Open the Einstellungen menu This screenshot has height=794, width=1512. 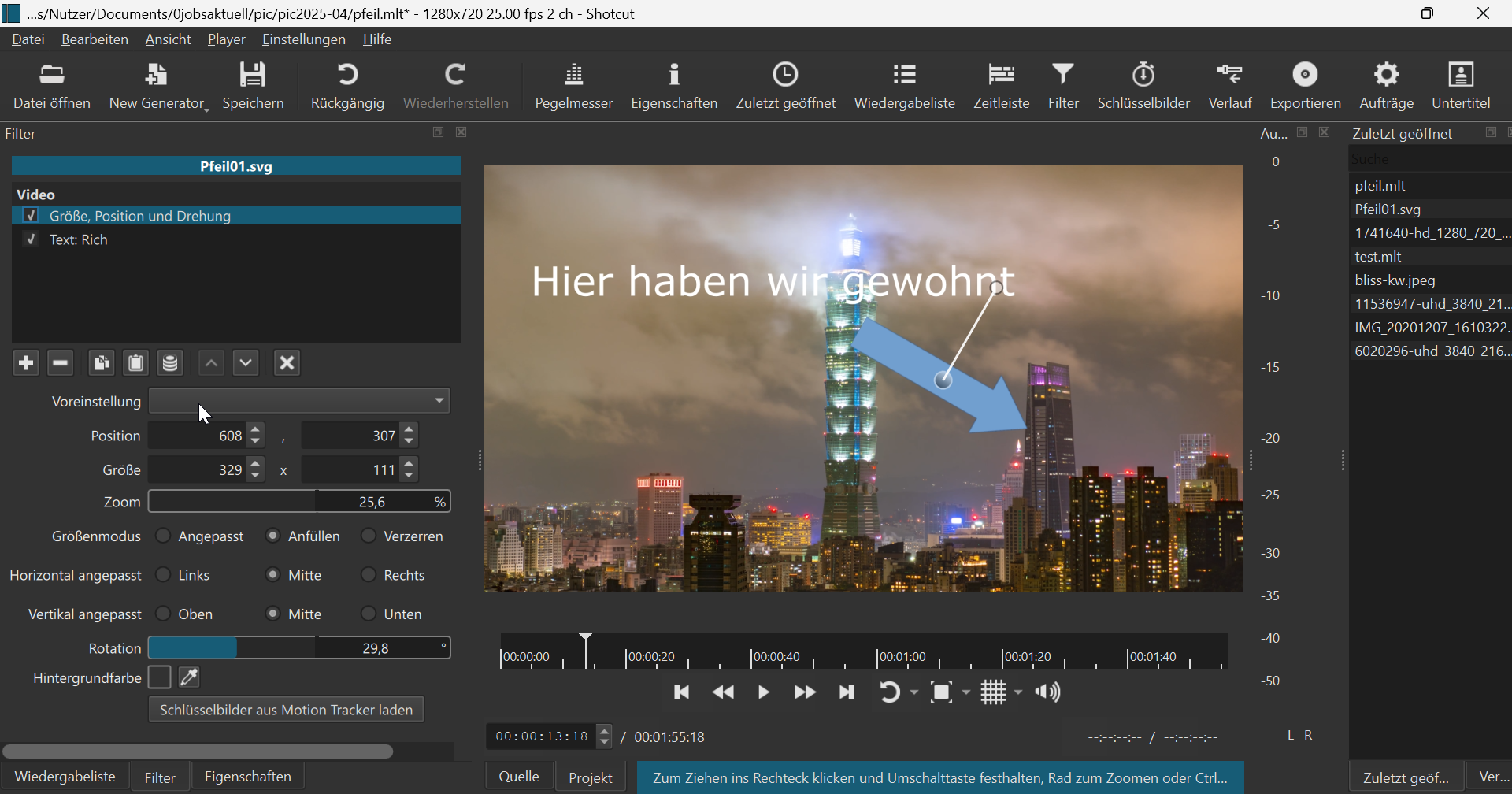click(303, 39)
